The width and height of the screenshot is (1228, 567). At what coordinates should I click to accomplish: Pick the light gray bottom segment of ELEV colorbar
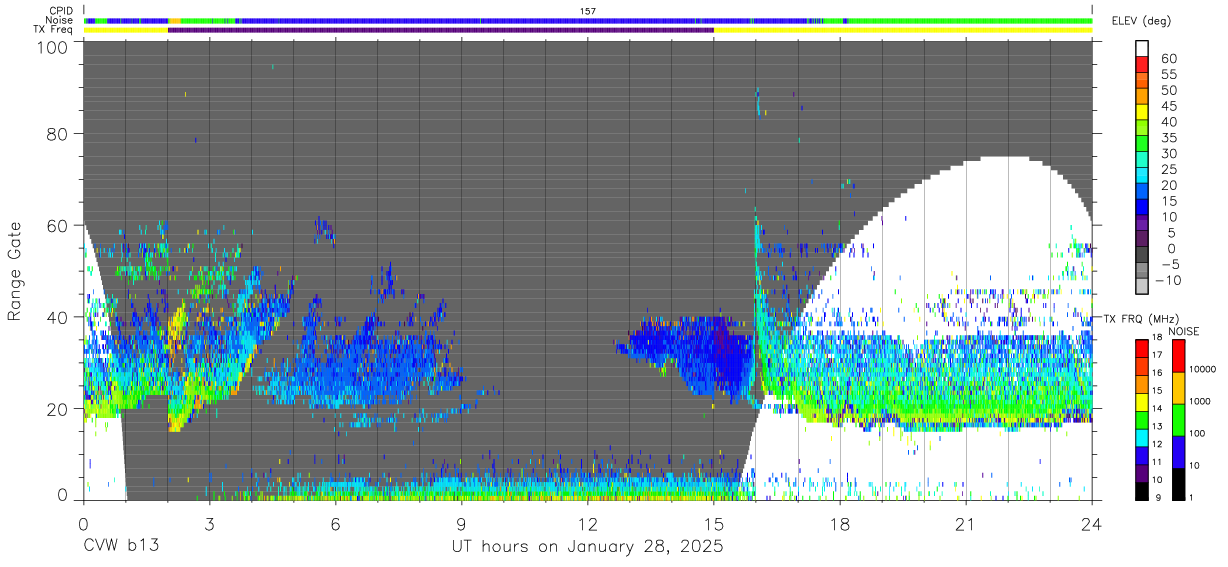click(x=1142, y=286)
